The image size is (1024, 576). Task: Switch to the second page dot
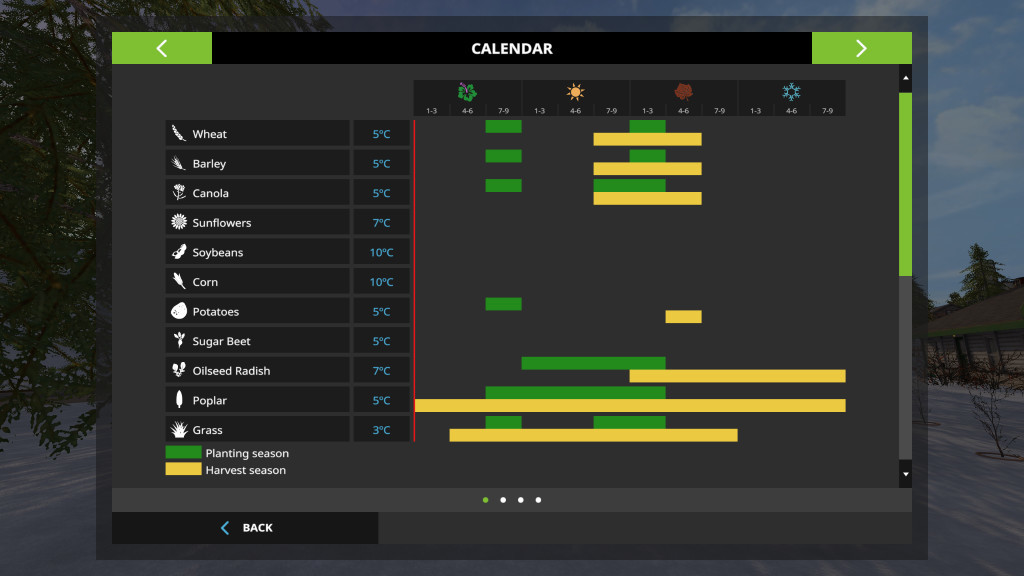click(503, 500)
